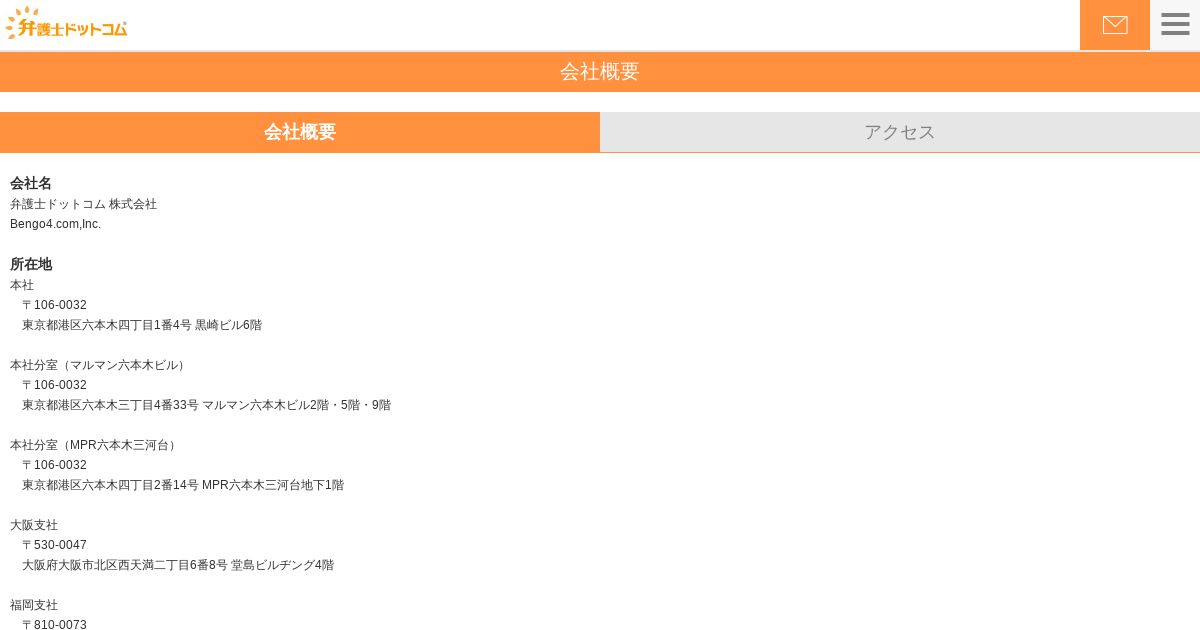
Task: Click the 所在地 heading
Action: [x=31, y=264]
